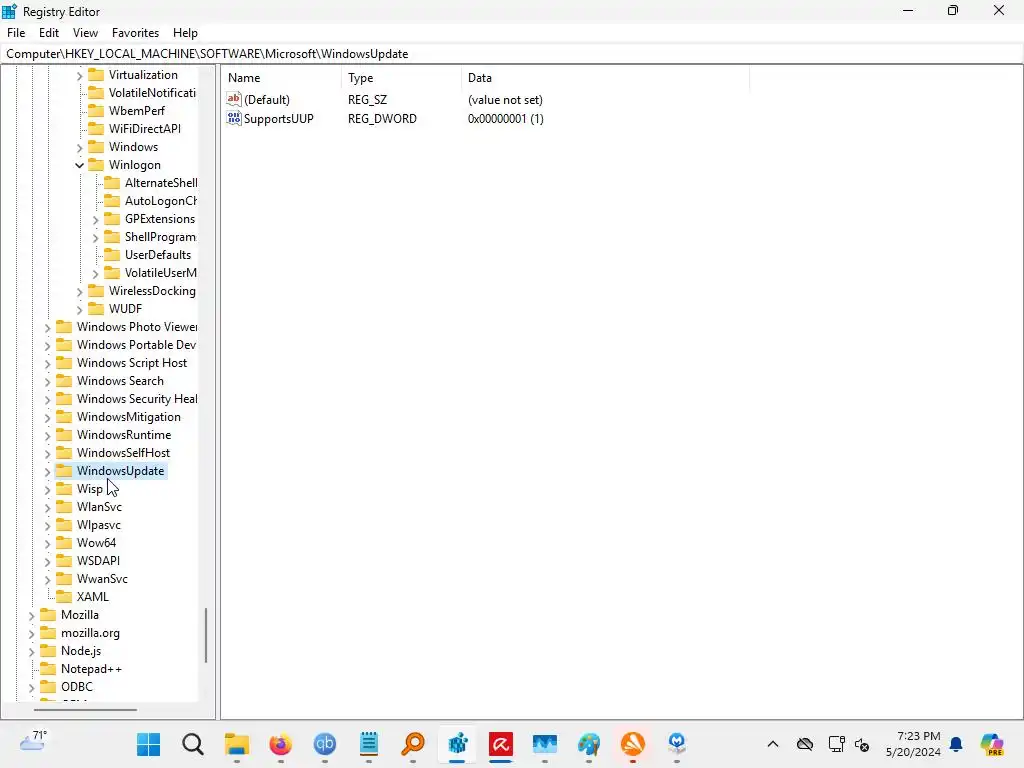Click the tree pane vertical scrollbar
This screenshot has width=1024, height=768.
(206, 635)
